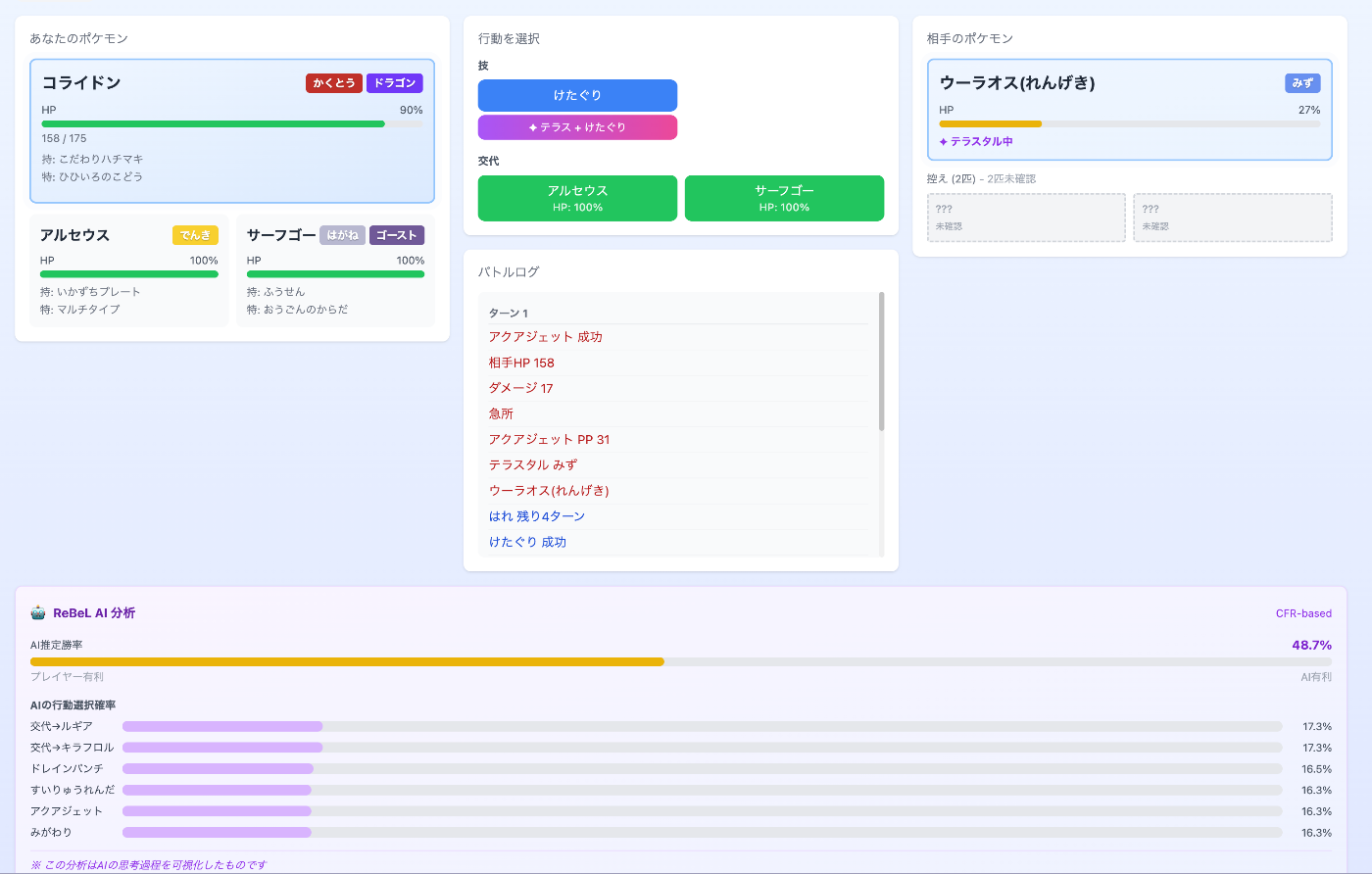Switch to サーフゴー in the 交代 section
Image resolution: width=1372 pixels, height=874 pixels.
[784, 198]
